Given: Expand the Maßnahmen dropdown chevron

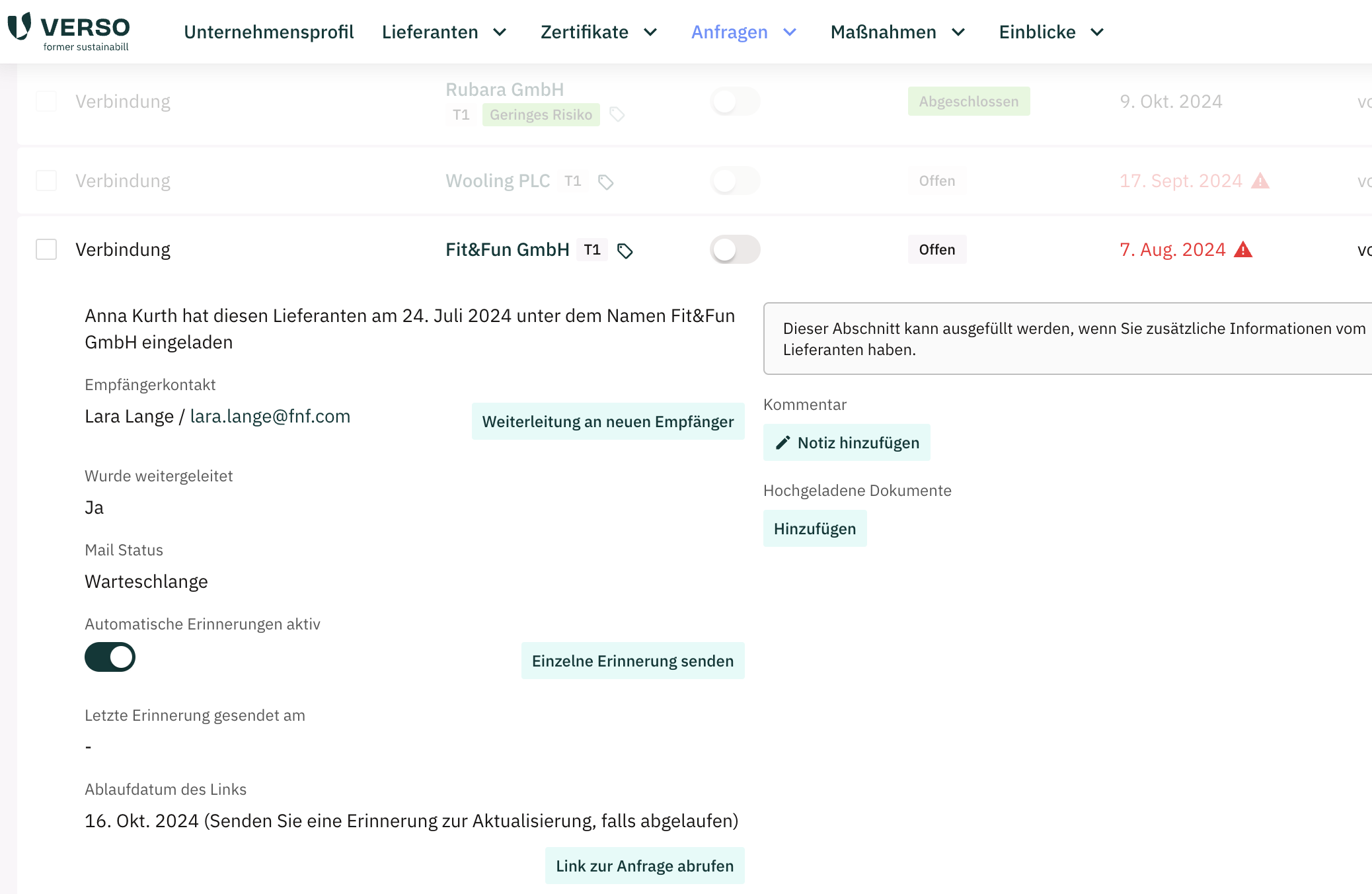Looking at the screenshot, I should [959, 32].
